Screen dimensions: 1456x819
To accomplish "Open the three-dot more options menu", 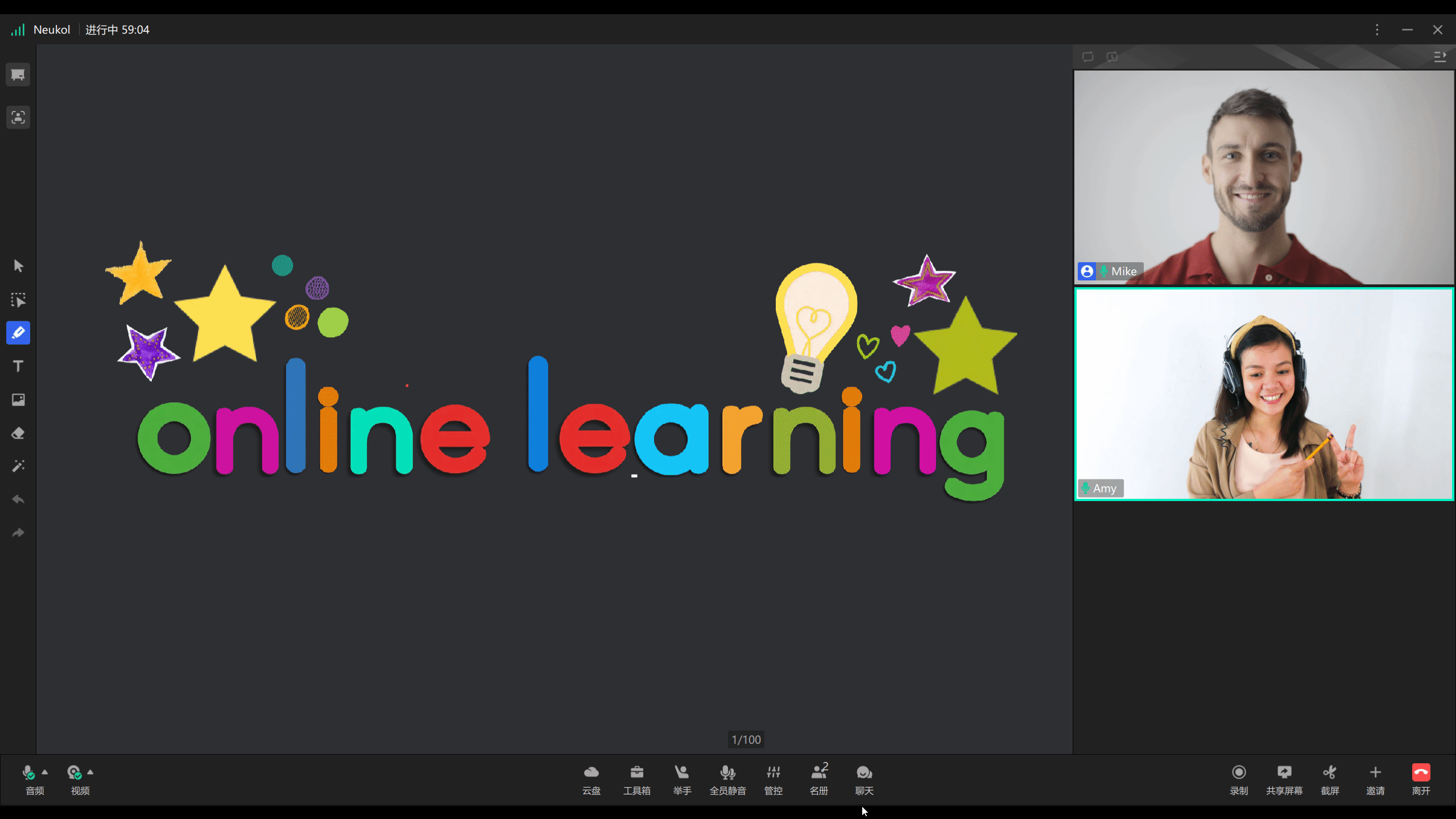I will [1377, 30].
